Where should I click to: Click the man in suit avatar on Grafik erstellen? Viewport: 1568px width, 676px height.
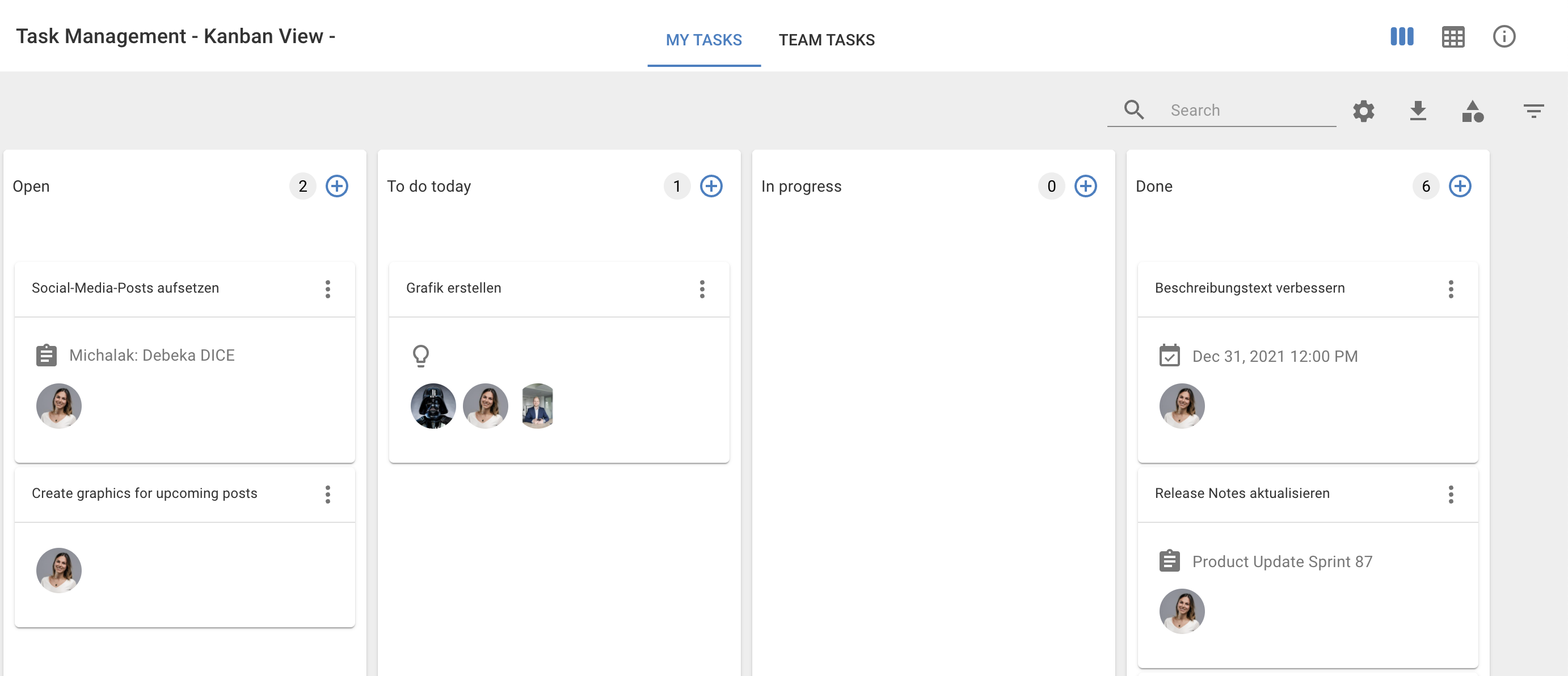tap(537, 406)
